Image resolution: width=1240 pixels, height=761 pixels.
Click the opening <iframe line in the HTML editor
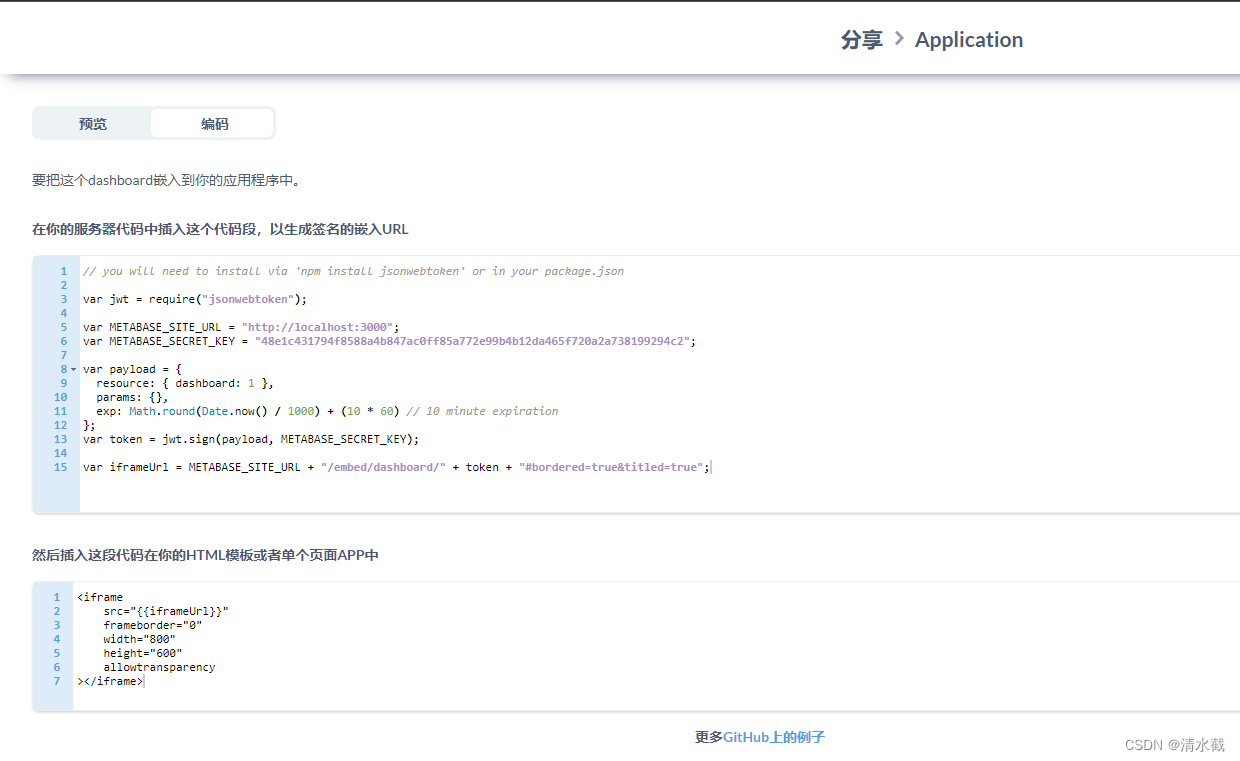pyautogui.click(x=100, y=597)
